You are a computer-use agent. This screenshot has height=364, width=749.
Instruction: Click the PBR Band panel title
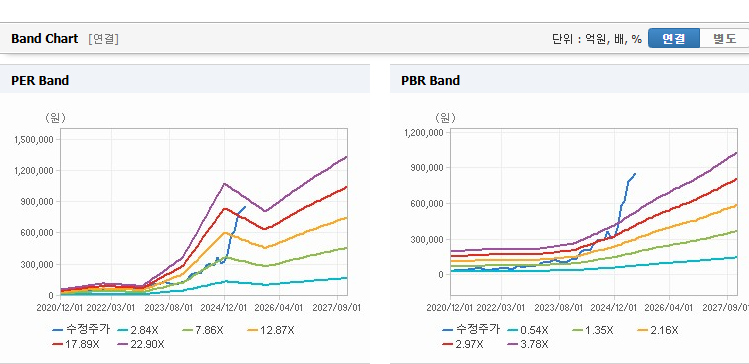pos(430,81)
